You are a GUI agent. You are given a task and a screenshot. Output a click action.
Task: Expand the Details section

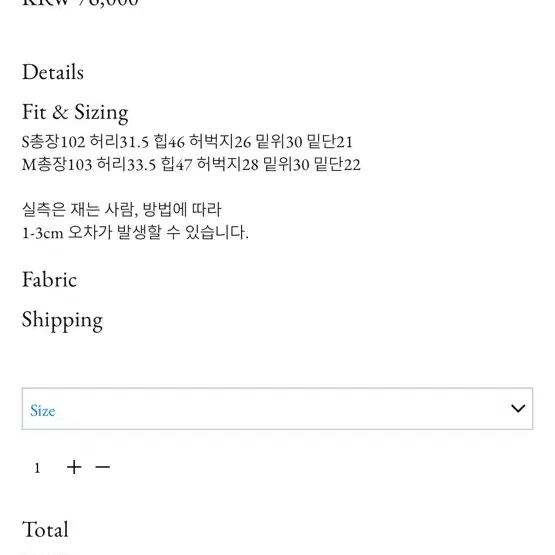[53, 72]
